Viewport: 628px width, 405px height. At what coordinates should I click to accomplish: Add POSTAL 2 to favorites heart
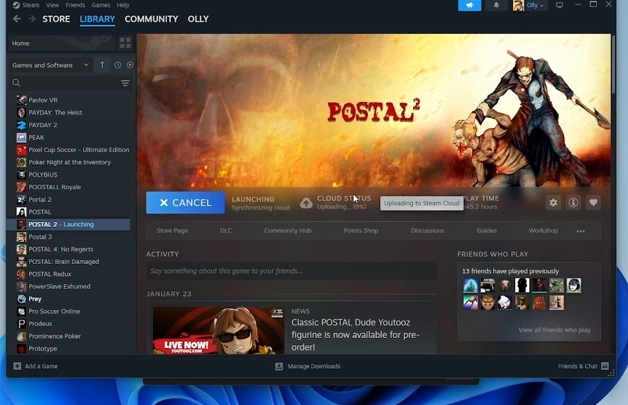(x=593, y=203)
